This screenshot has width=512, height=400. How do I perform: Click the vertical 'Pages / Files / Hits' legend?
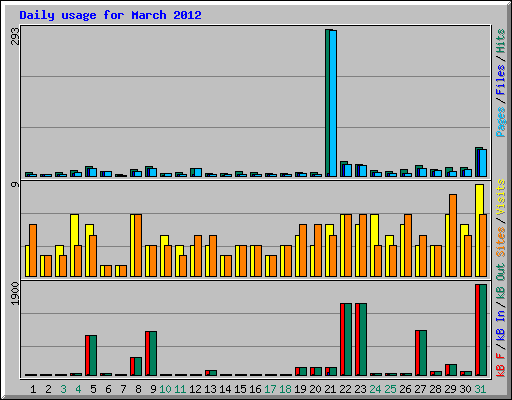pos(500,83)
